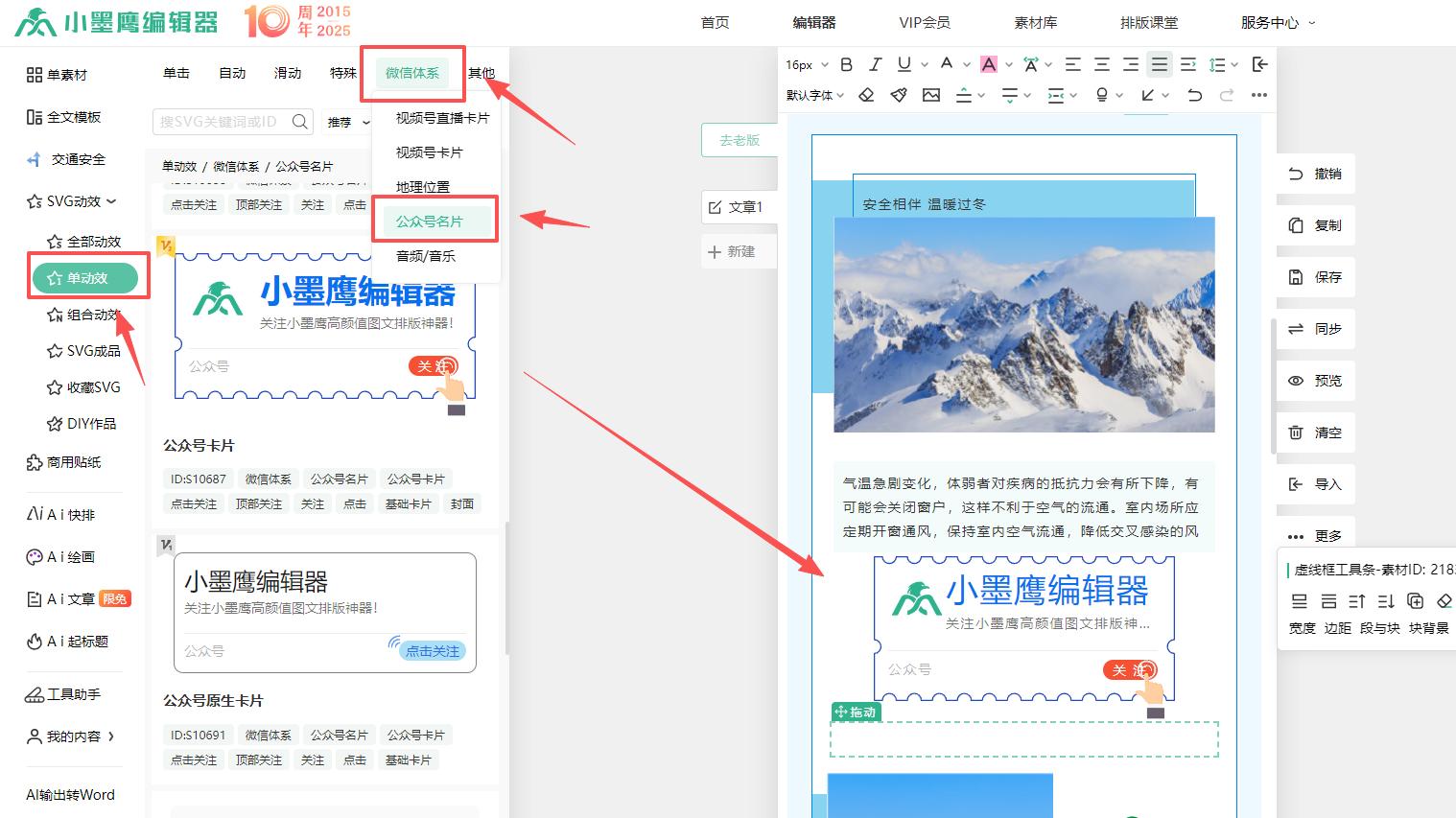Image resolution: width=1456 pixels, height=818 pixels.
Task: Click the 预览 (preview) icon on the right panel
Action: (1315, 381)
